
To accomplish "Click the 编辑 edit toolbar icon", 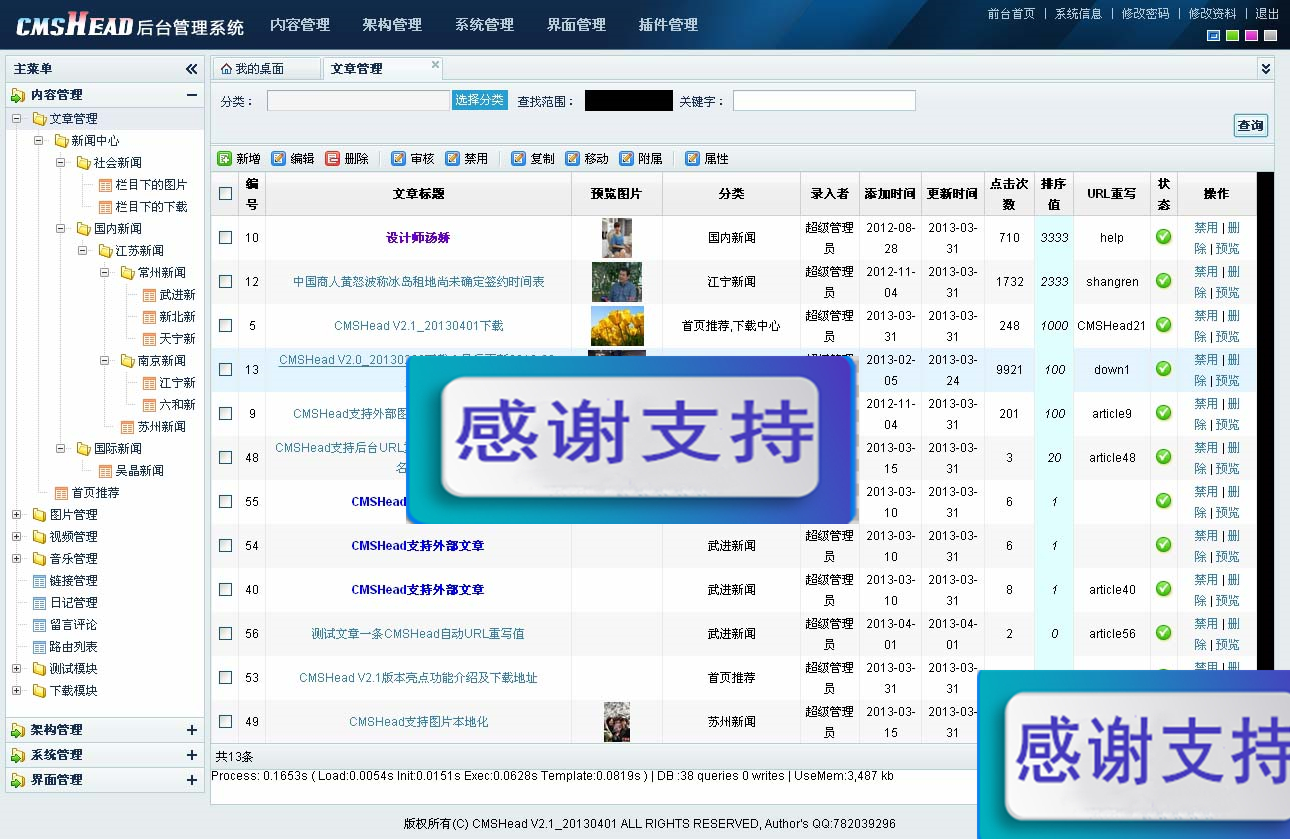I will [x=279, y=158].
